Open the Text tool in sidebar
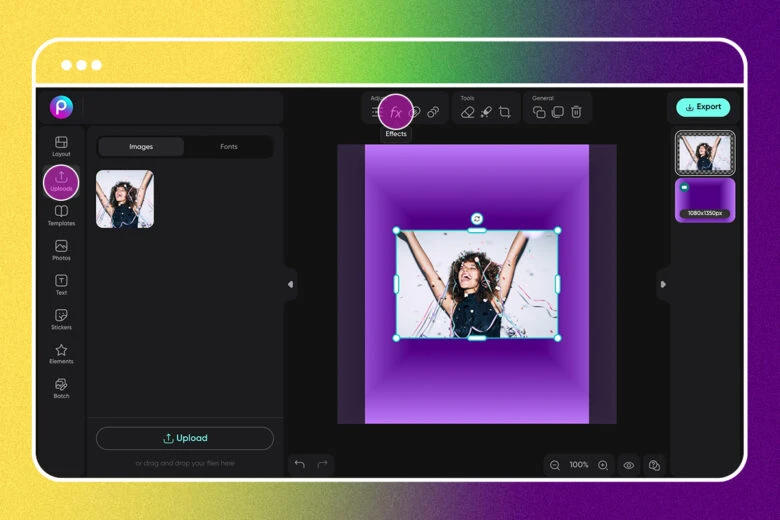Image resolution: width=780 pixels, height=520 pixels. 61,284
